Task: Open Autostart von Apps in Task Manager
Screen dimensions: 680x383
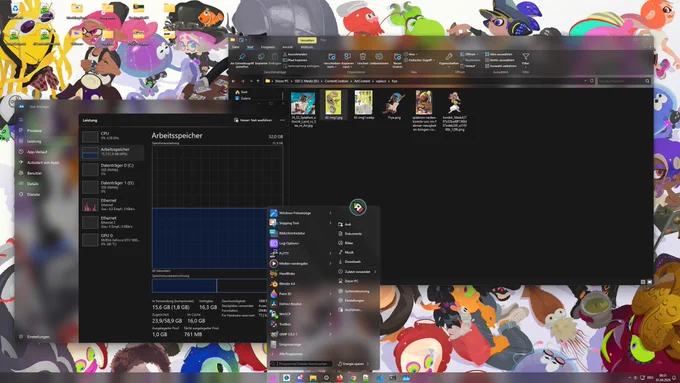Action: click(x=43, y=163)
